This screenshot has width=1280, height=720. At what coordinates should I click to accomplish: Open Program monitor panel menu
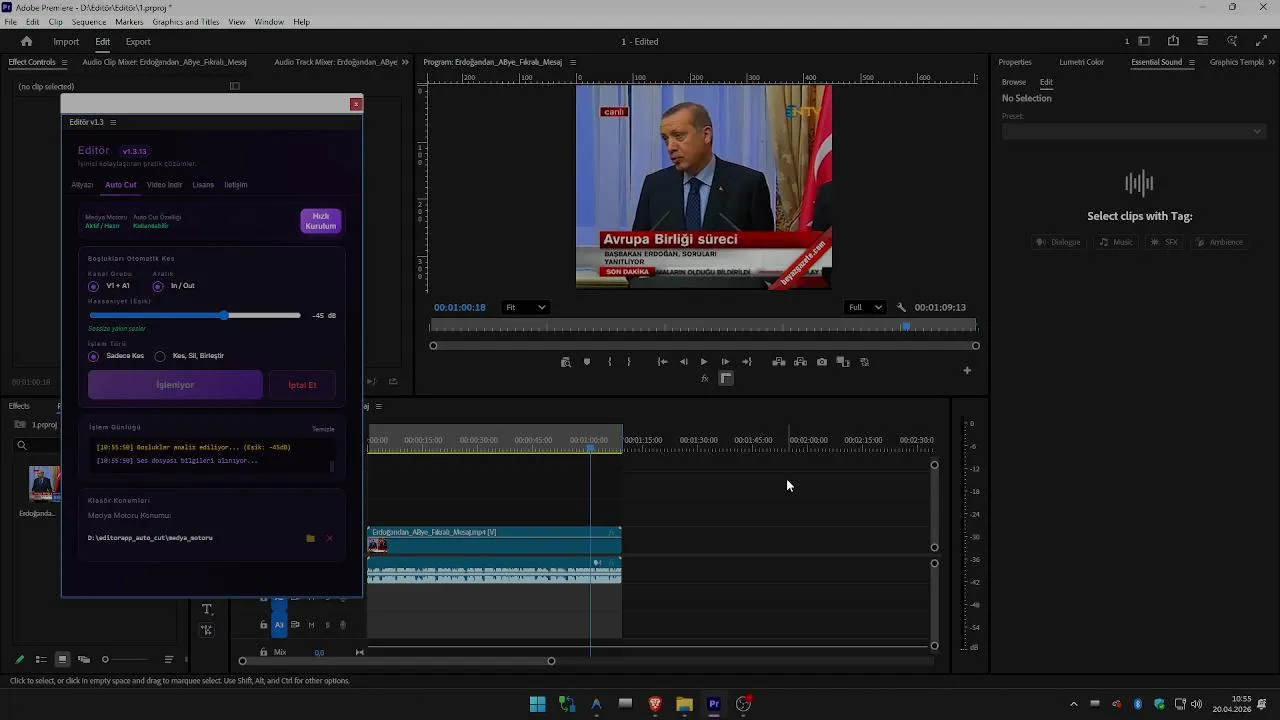(x=573, y=62)
